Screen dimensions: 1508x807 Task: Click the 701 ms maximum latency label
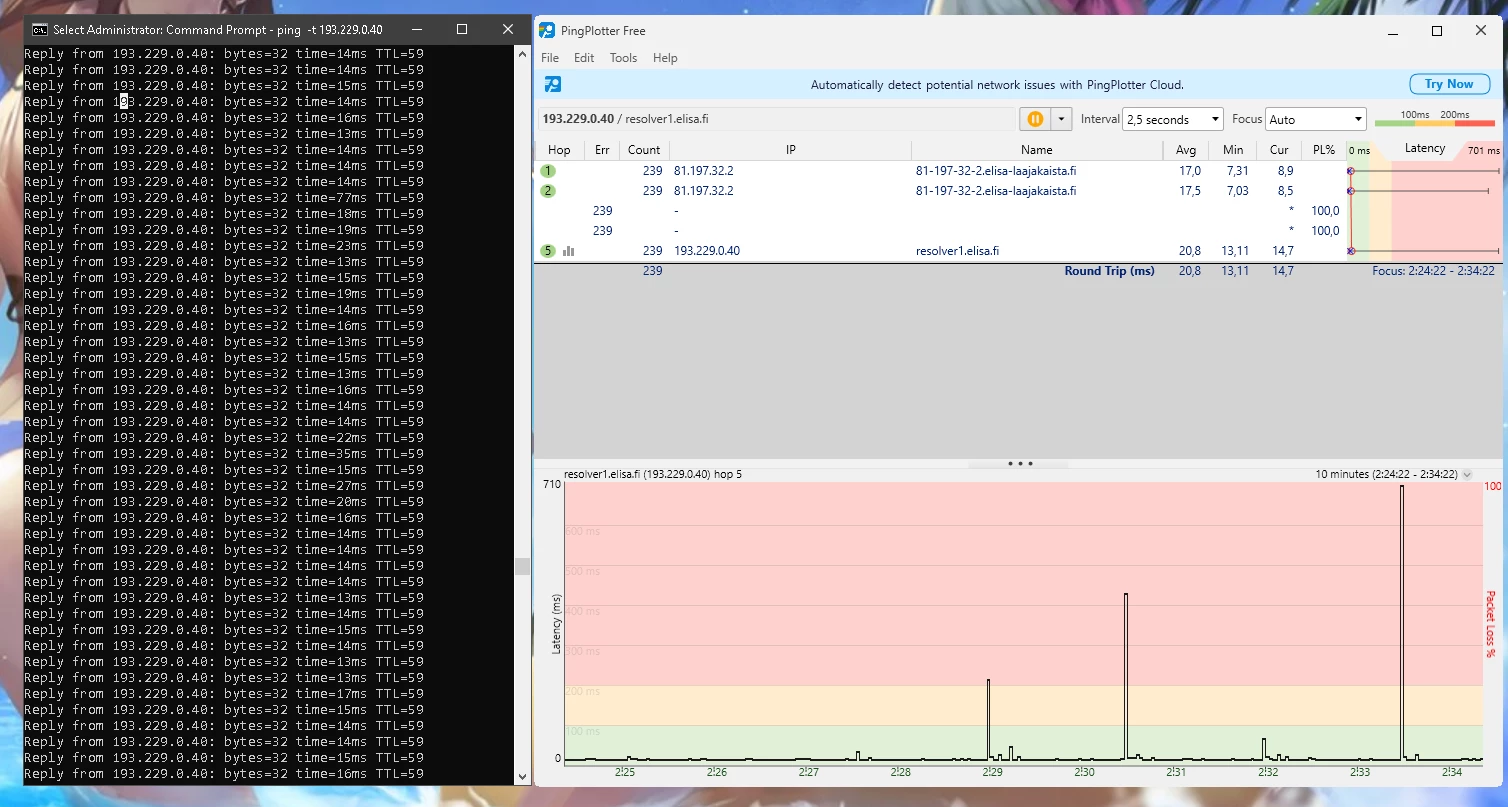point(1484,151)
